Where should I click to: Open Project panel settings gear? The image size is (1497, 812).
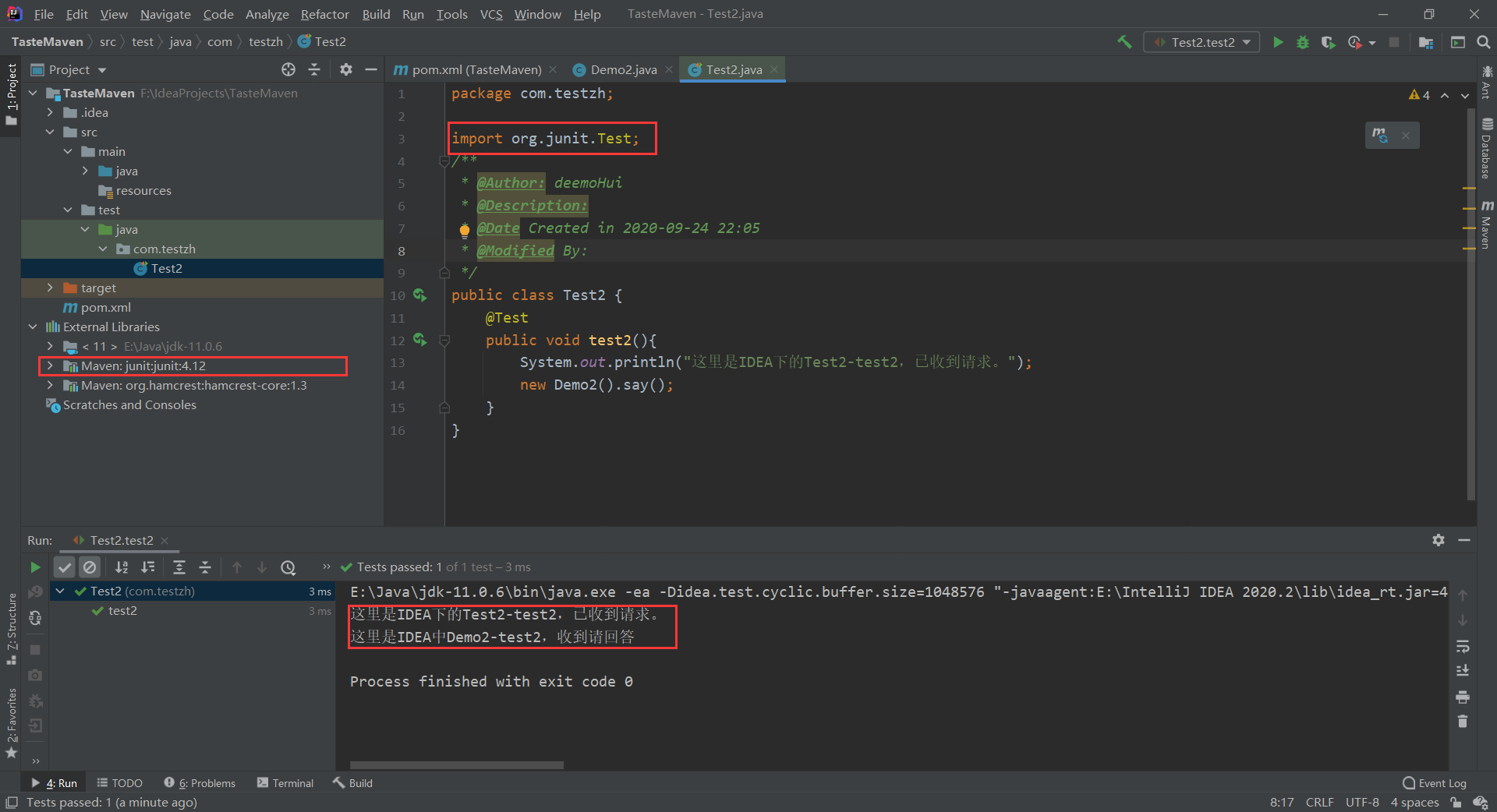point(346,69)
